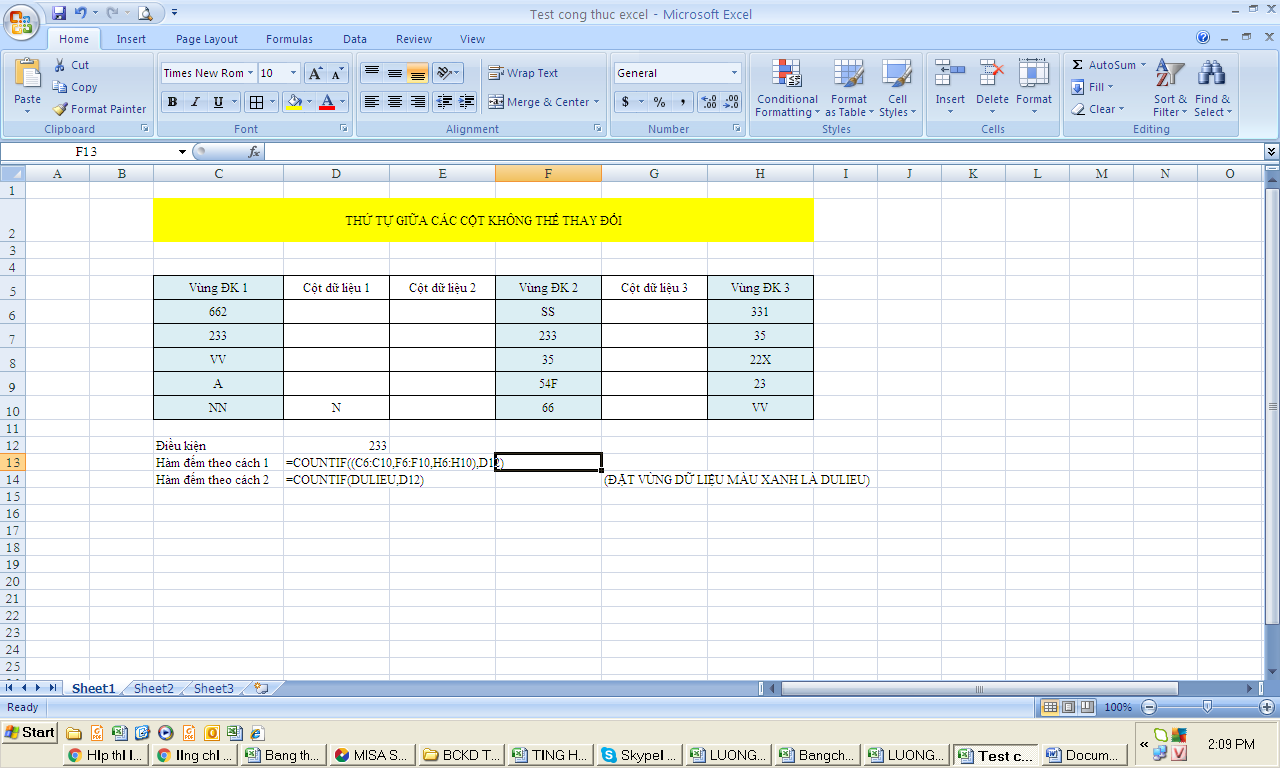1280x768 pixels.
Task: Toggle Wrap Text option
Action: 523,73
